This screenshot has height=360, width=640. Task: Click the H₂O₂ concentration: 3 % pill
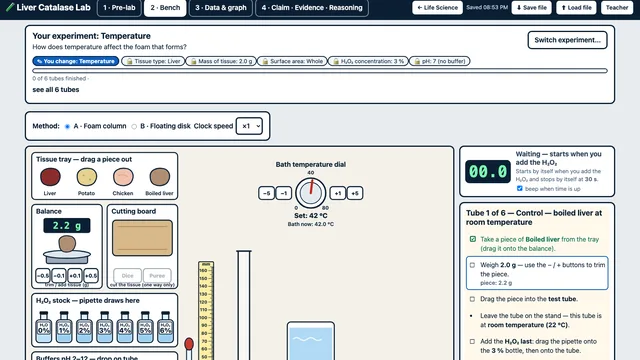click(368, 61)
